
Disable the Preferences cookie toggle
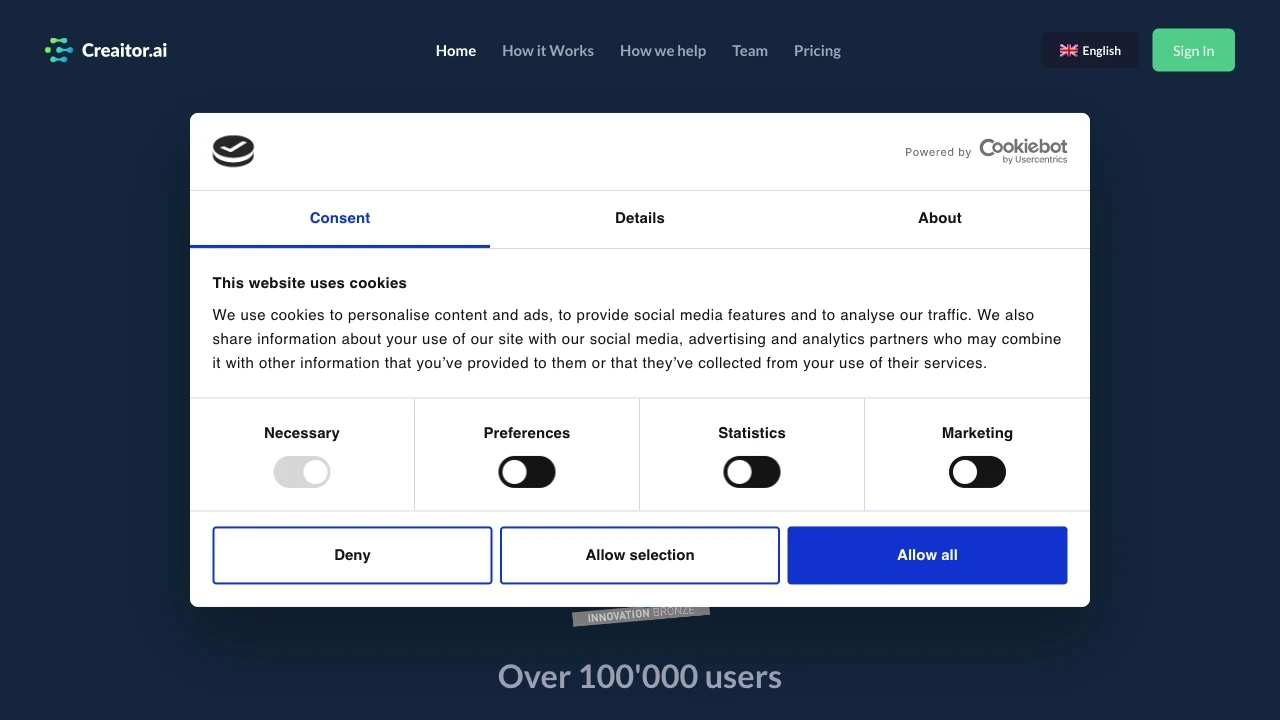point(527,471)
